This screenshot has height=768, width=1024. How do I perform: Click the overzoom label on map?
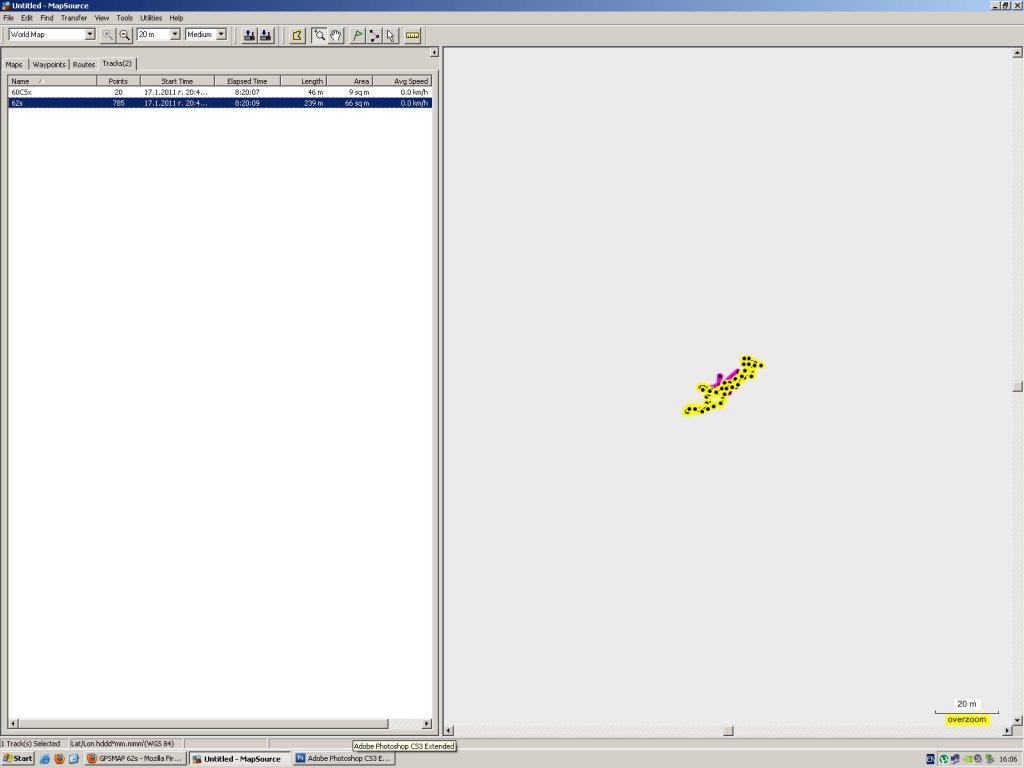point(967,719)
